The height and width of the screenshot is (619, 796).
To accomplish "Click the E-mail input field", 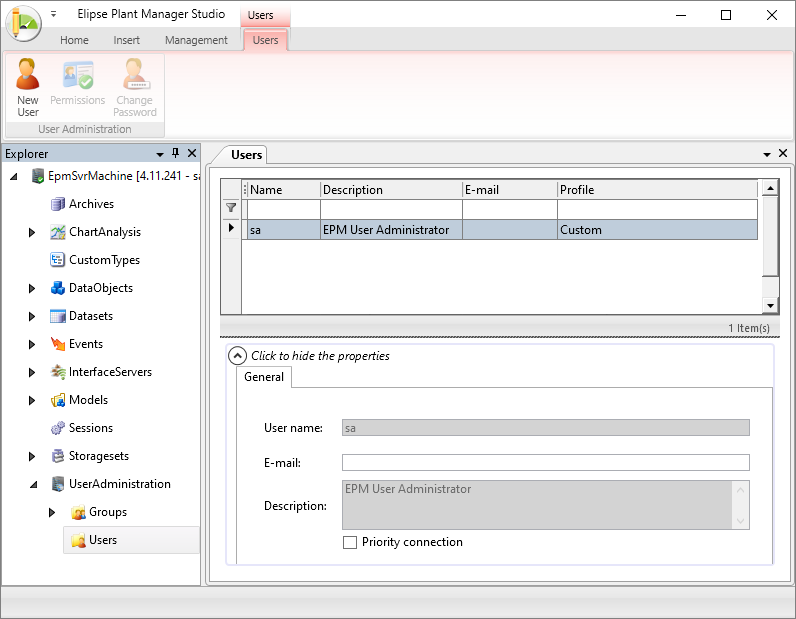I will (546, 463).
